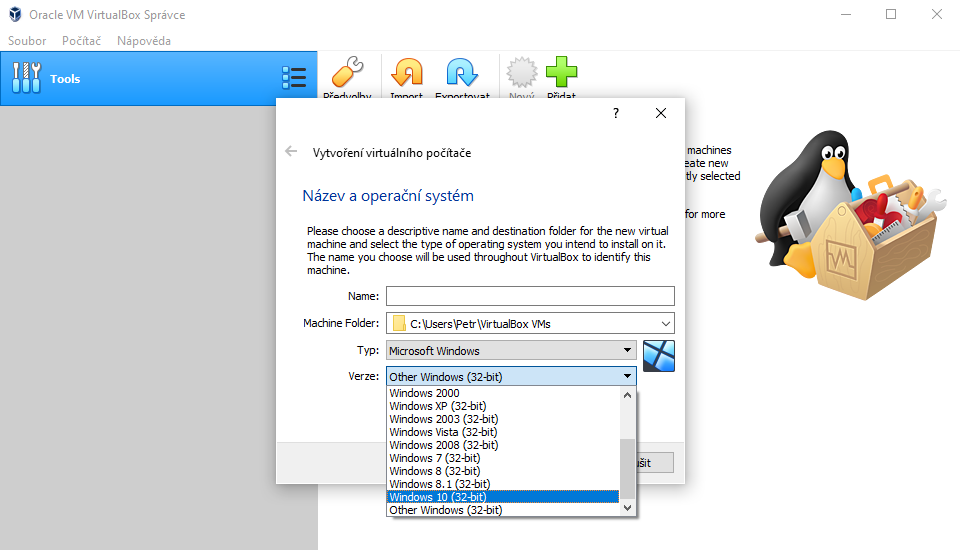Image resolution: width=960 pixels, height=550 pixels.
Task: Select Windows 10 (32-bit) from list
Action: coord(436,497)
